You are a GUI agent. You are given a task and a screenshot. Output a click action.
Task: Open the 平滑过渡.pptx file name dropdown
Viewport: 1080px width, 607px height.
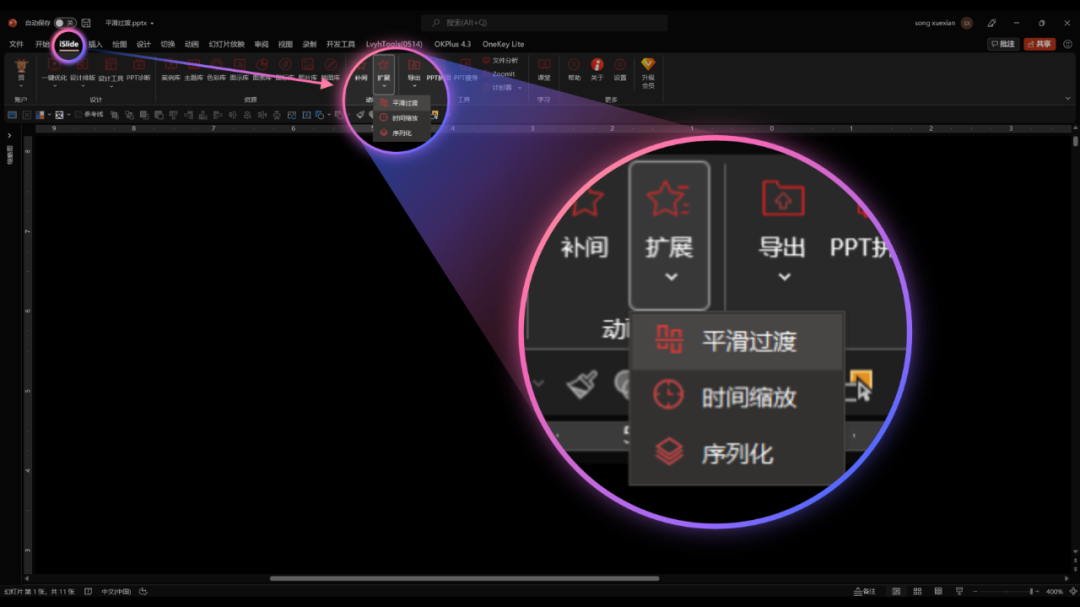(129, 23)
